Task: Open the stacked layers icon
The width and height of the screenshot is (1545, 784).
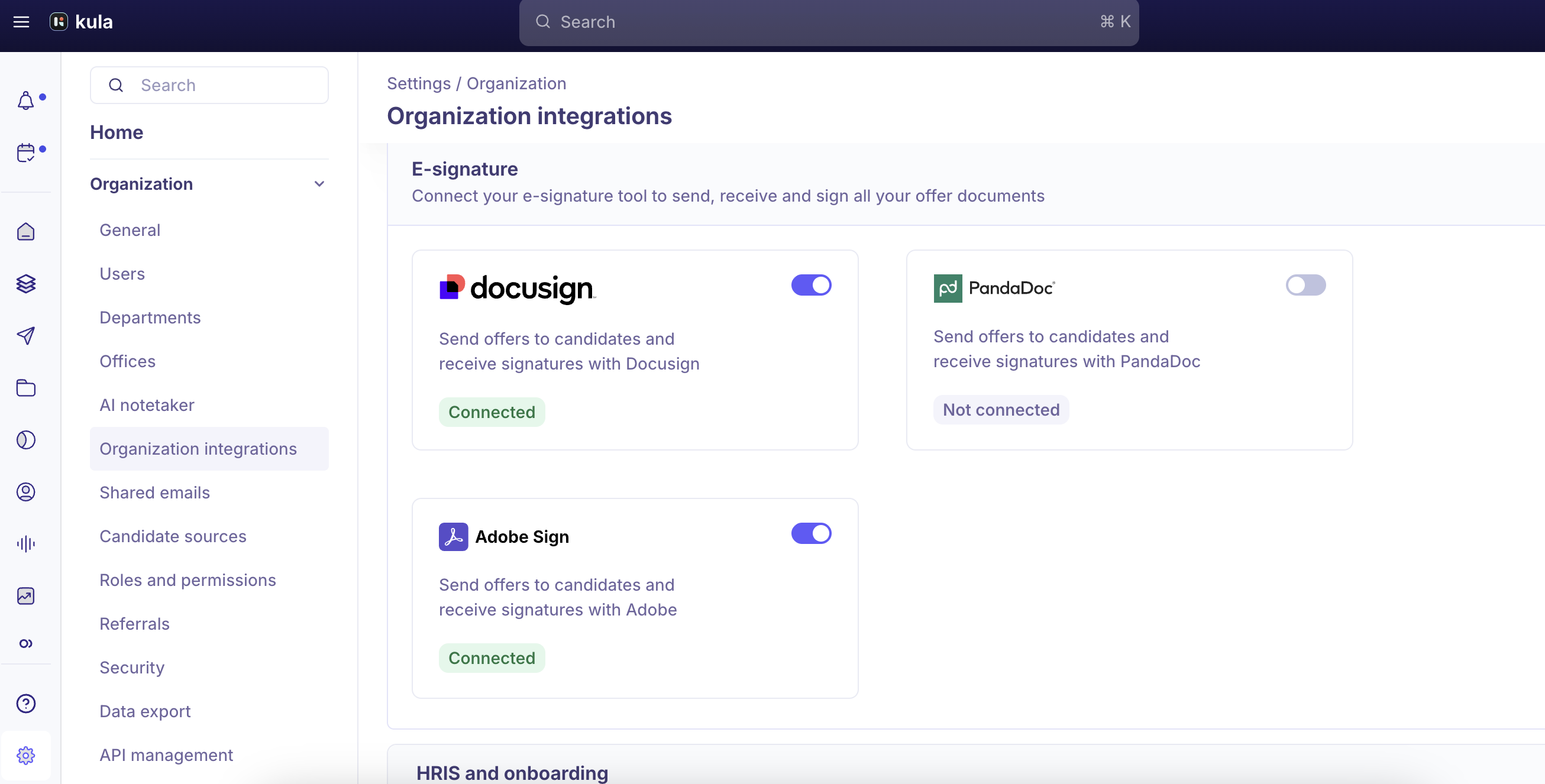Action: click(26, 284)
